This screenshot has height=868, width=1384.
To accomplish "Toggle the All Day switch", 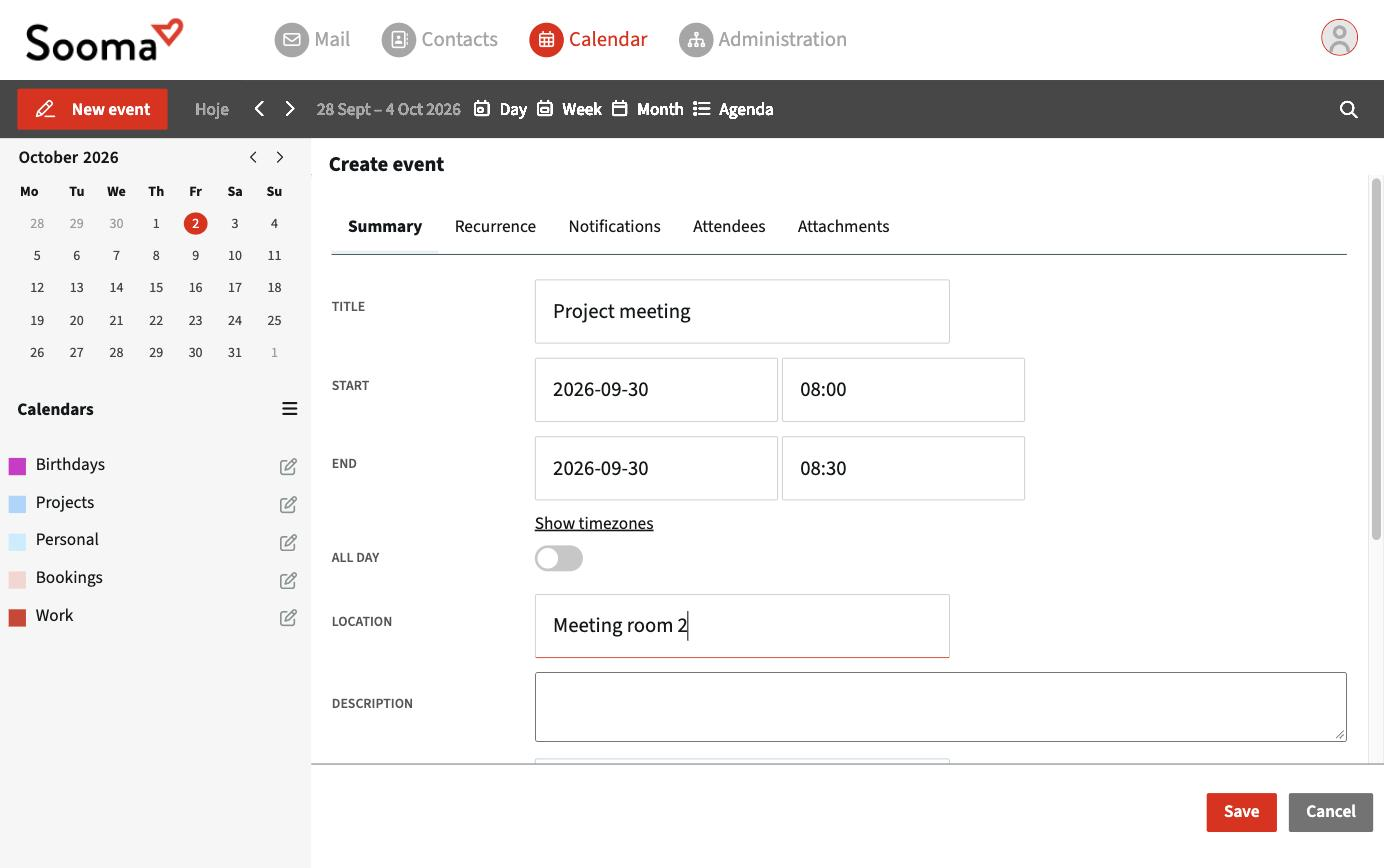I will 559,558.
